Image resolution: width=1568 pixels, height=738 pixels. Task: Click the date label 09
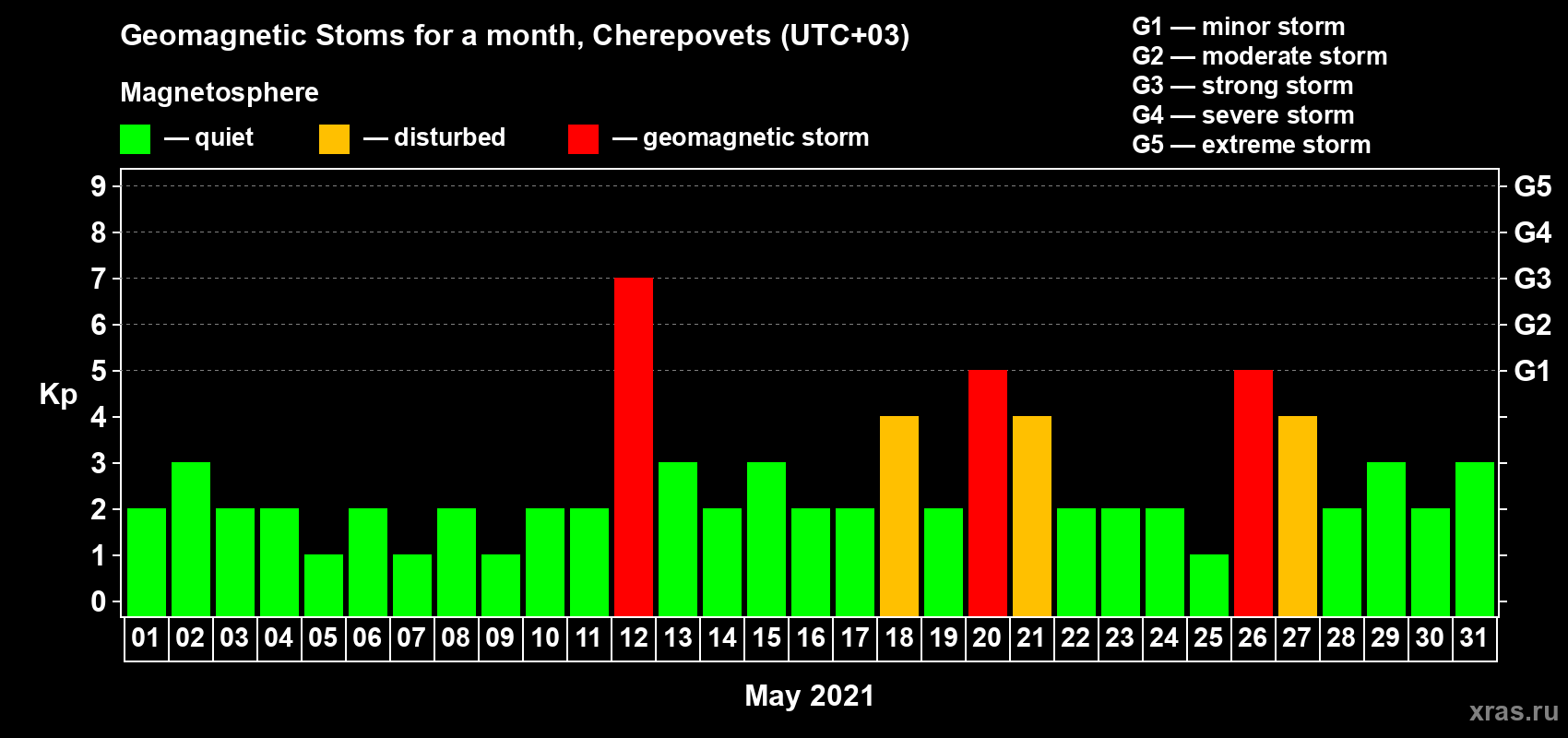[x=500, y=638]
